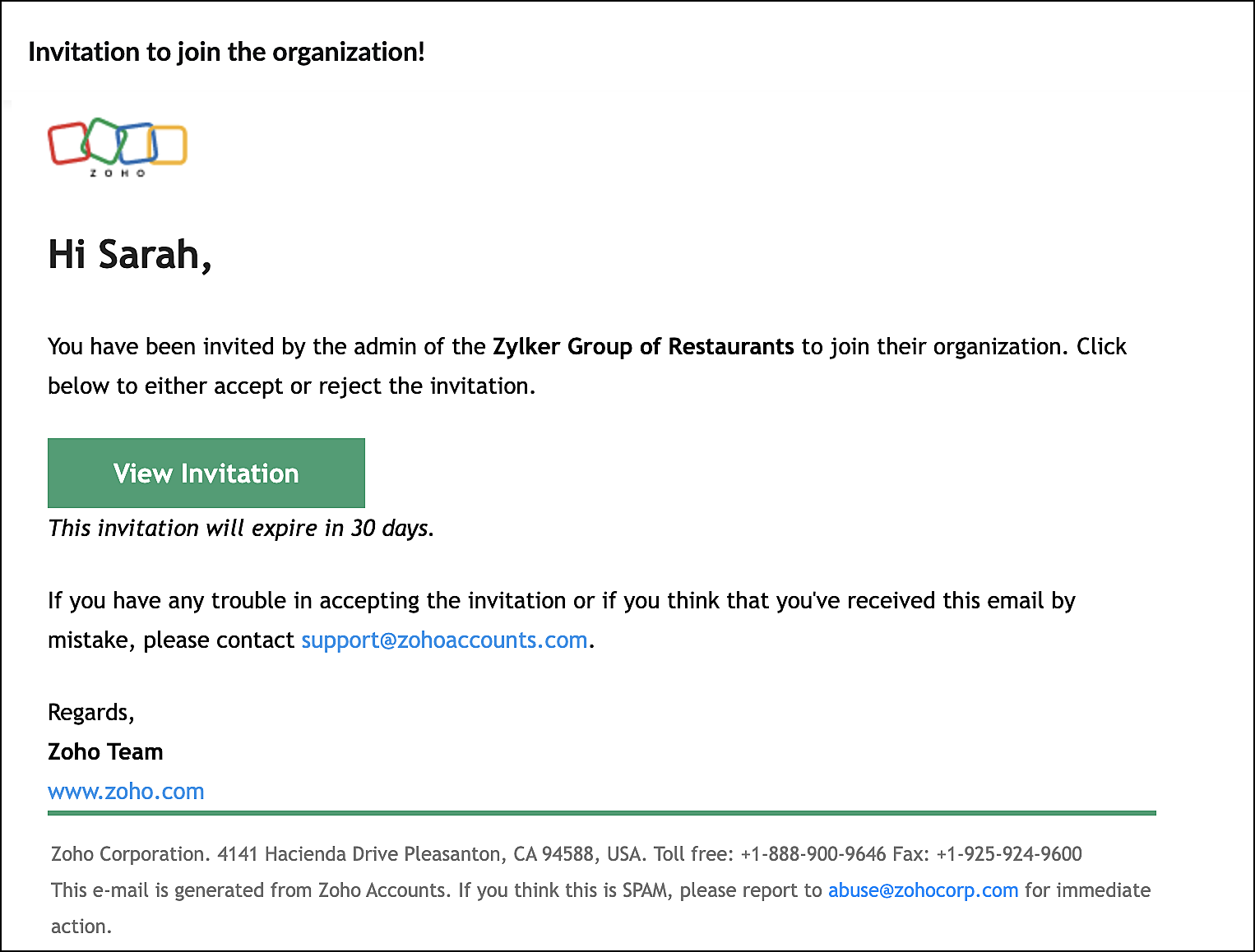
Task: Open the View Invitation button
Action: (x=206, y=473)
